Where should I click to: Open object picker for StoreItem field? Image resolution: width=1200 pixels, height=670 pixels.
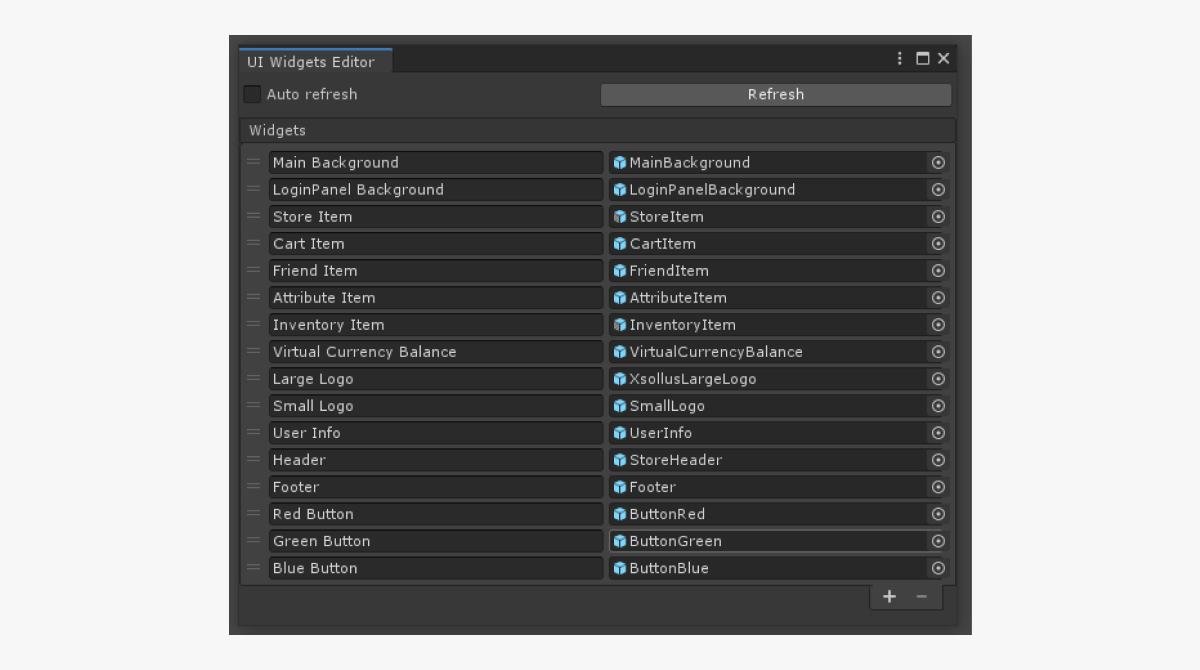pos(938,217)
